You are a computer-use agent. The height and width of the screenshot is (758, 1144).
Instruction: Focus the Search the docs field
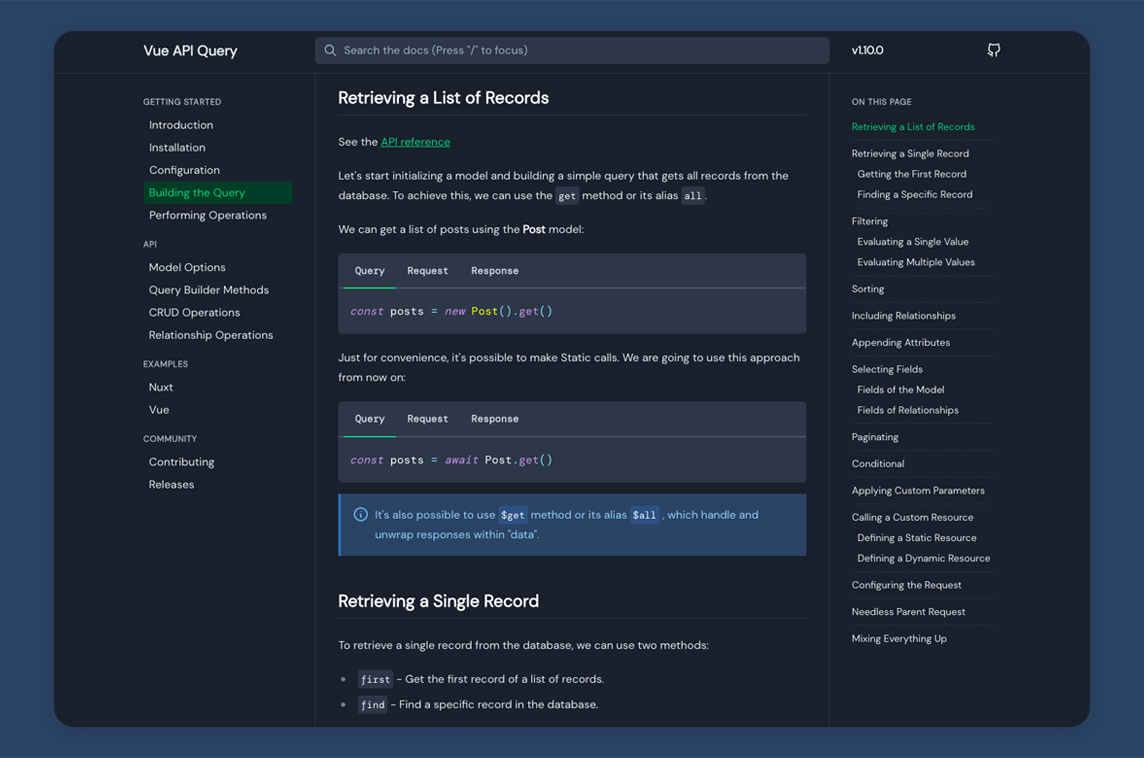point(572,50)
